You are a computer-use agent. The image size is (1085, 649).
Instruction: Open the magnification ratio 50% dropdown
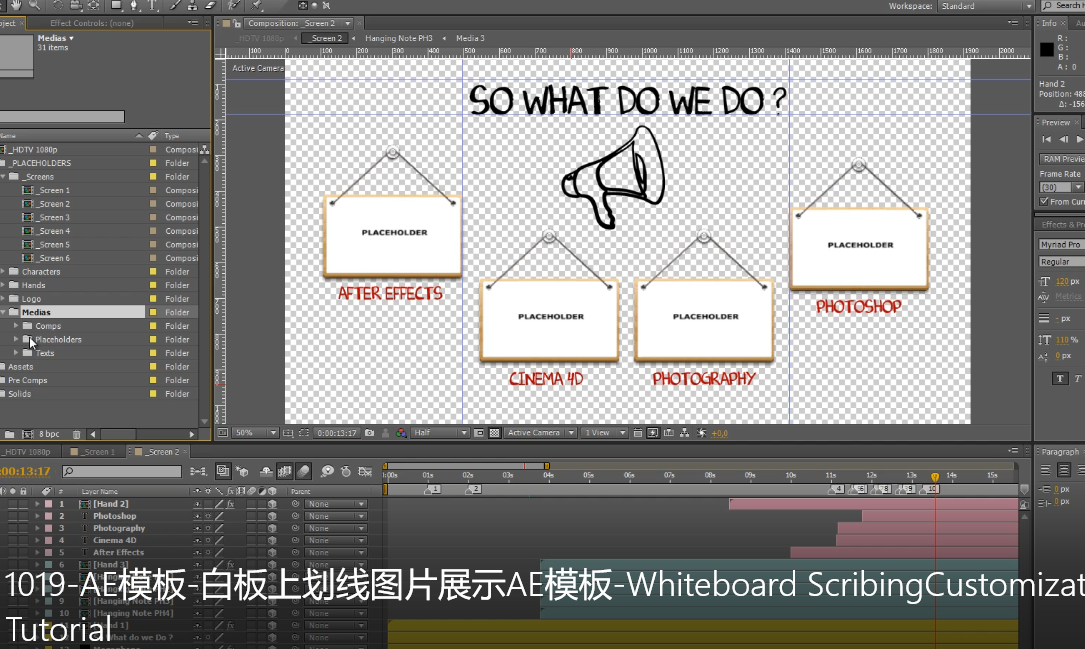coord(254,433)
